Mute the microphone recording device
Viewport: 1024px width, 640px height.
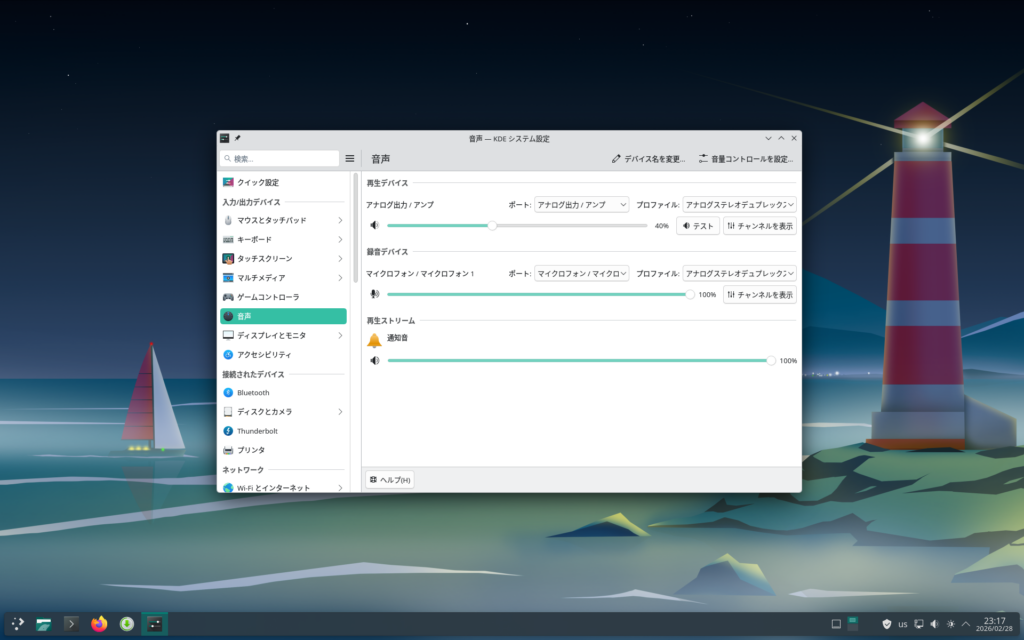tap(375, 294)
